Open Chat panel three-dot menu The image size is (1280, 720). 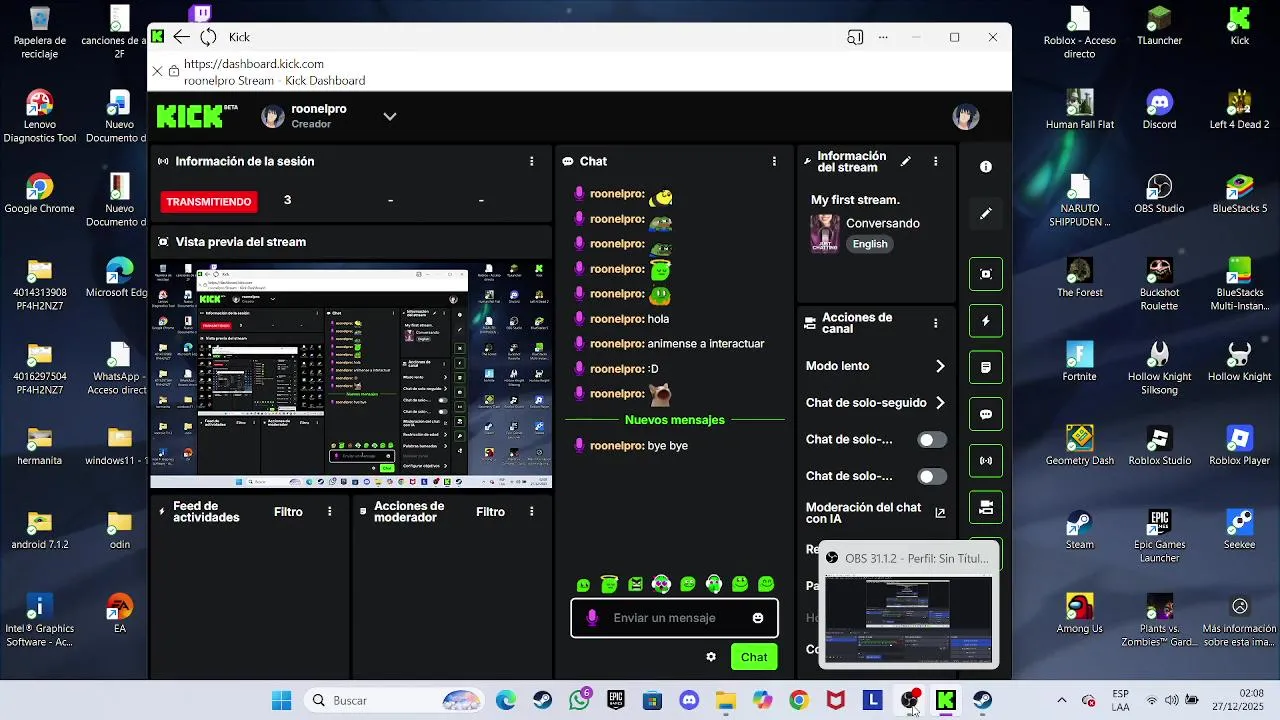774,161
